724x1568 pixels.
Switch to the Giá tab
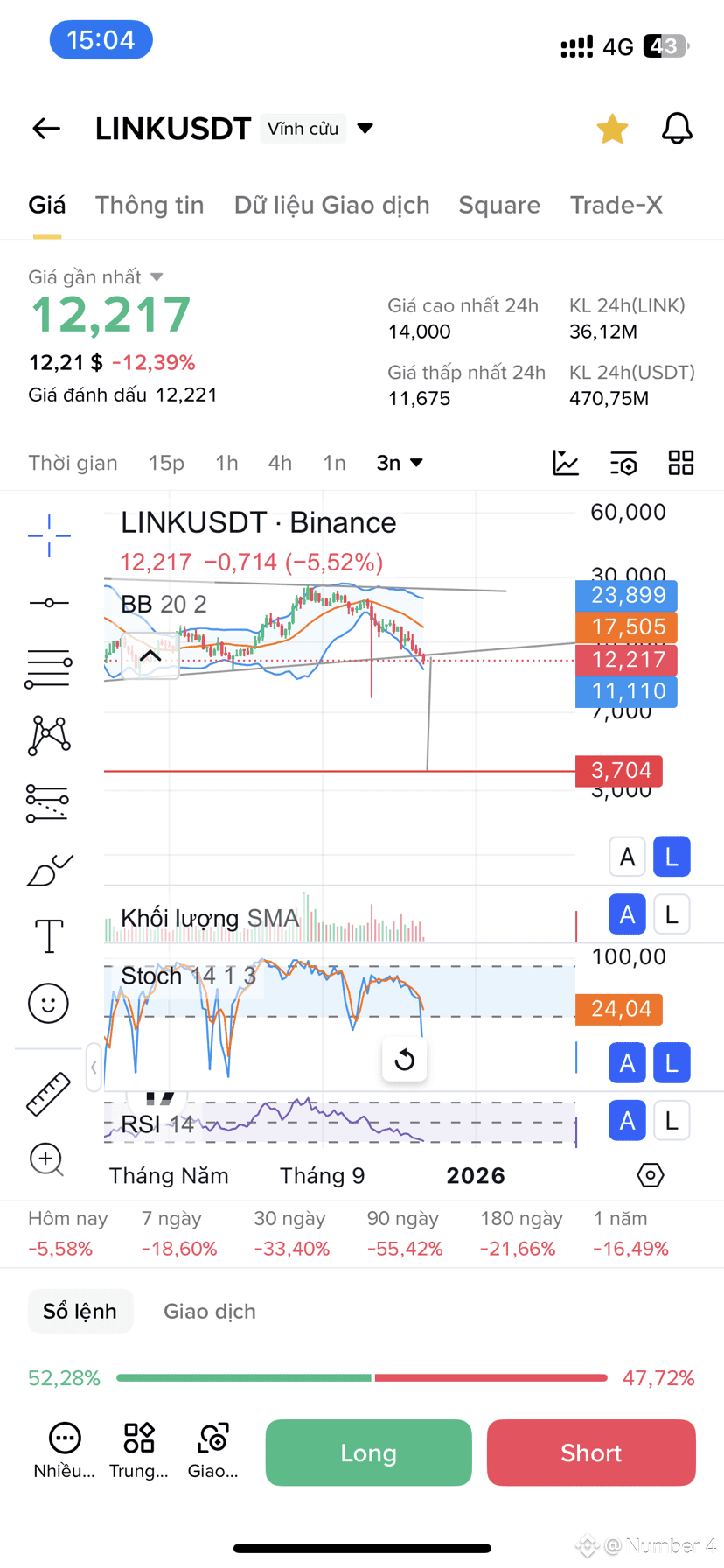pos(47,205)
